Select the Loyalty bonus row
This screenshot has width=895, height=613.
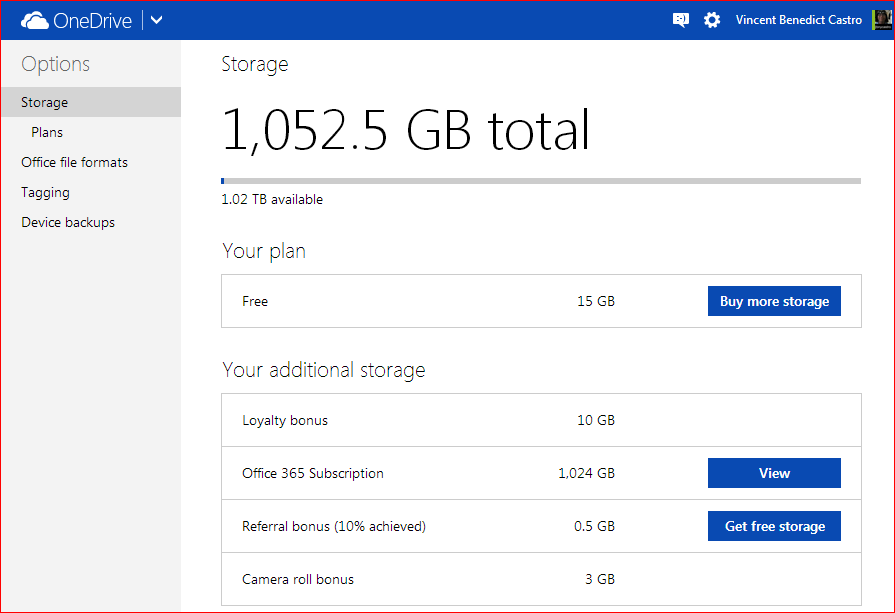pos(420,419)
